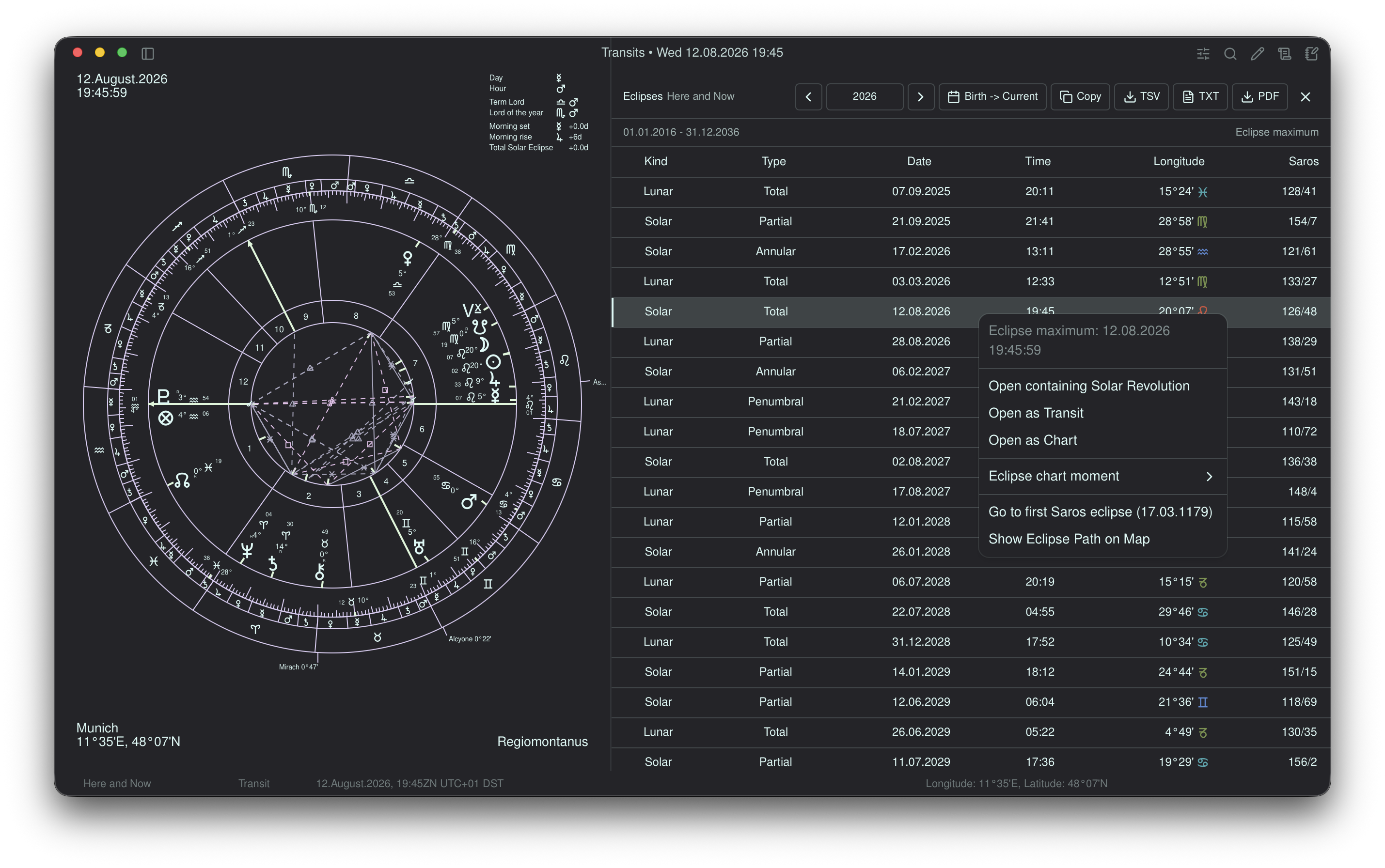Click the Longitude column header
Image resolution: width=1385 pixels, height=868 pixels.
(1178, 161)
